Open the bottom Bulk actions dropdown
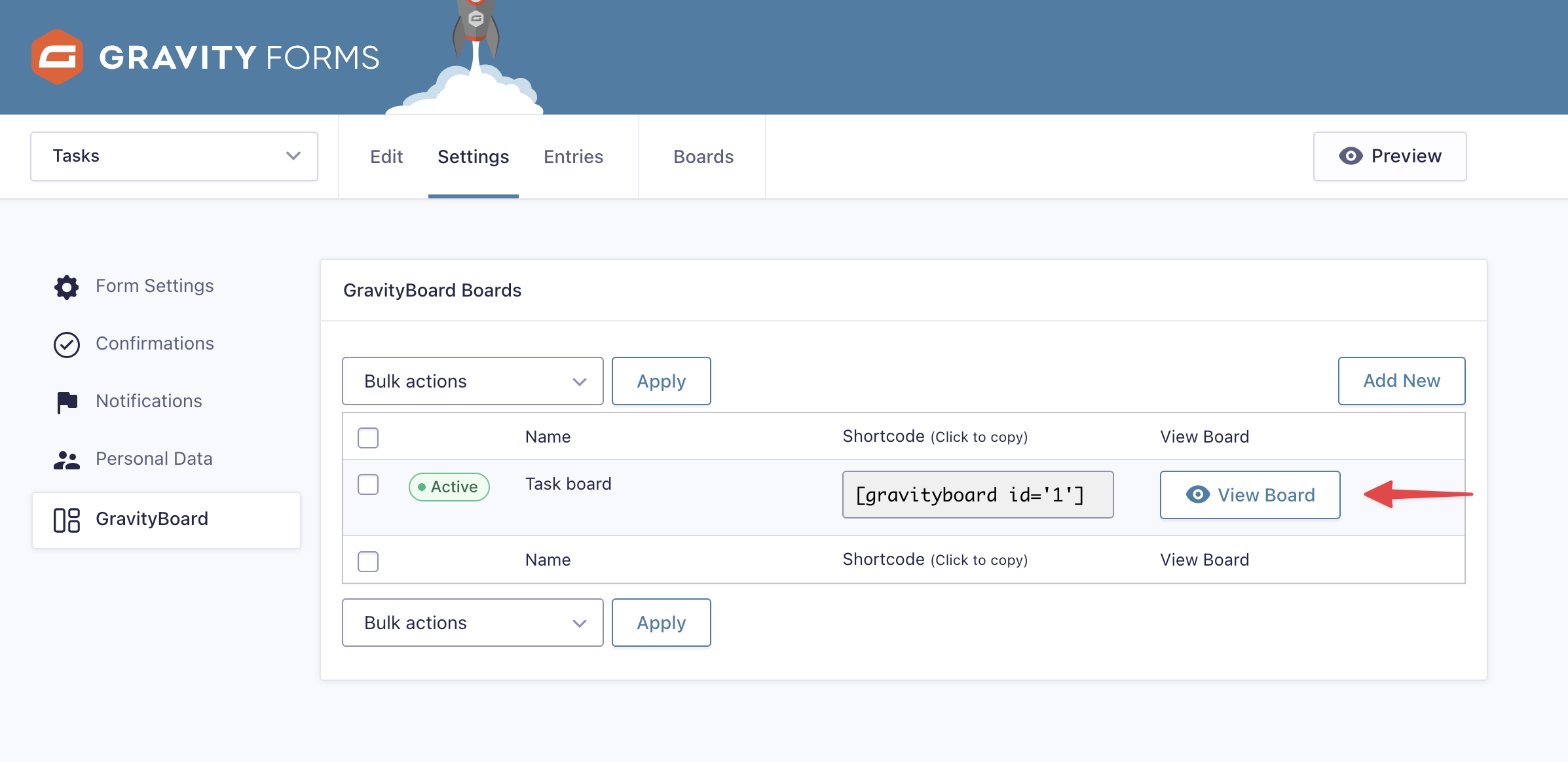This screenshot has width=1568, height=762. (473, 623)
